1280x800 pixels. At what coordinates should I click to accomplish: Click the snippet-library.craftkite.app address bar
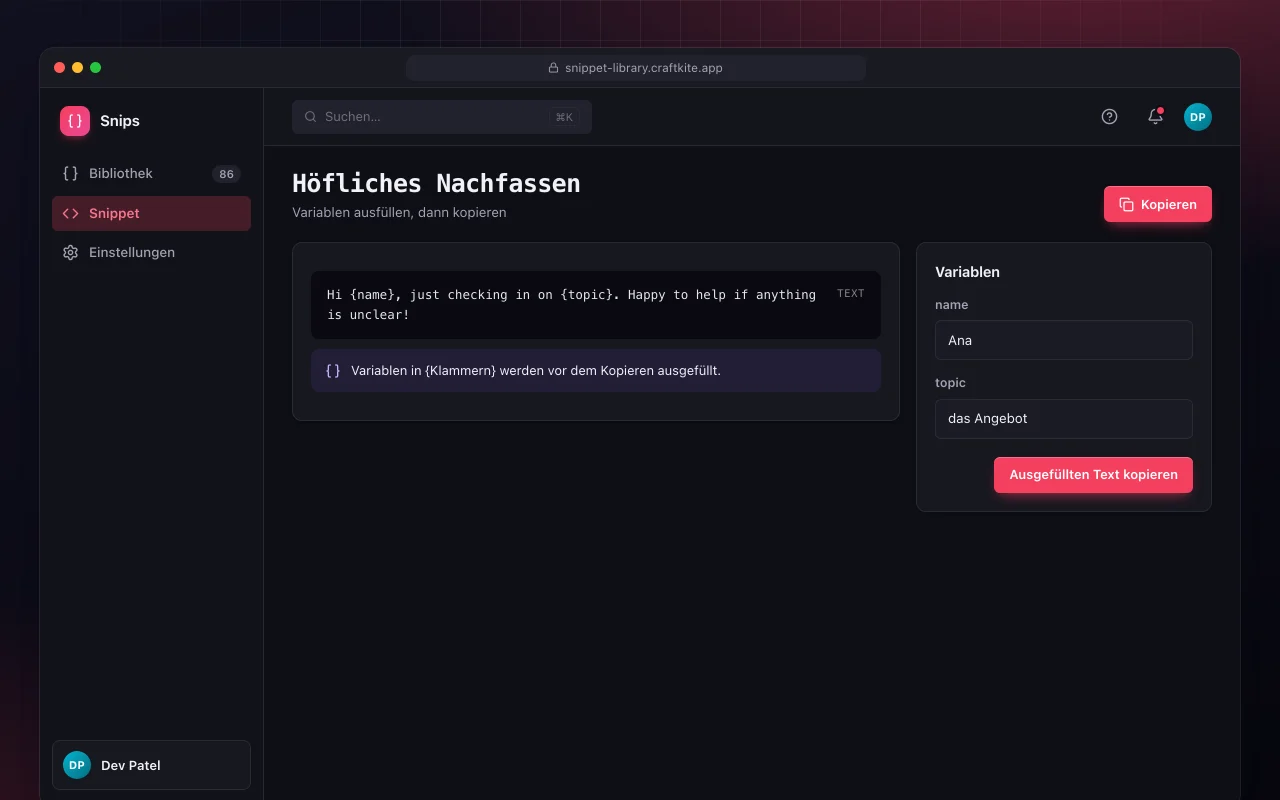(x=636, y=68)
